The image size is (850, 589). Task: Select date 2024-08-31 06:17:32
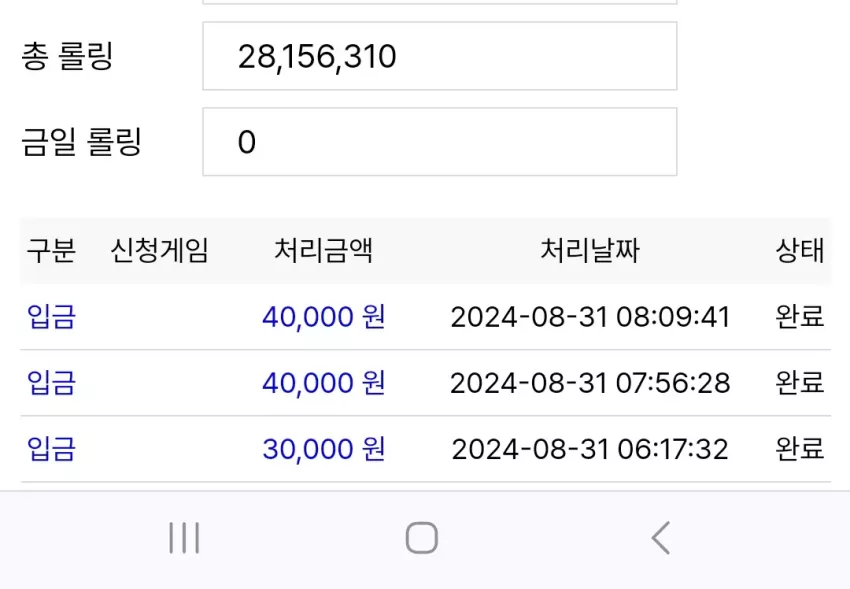coord(590,449)
